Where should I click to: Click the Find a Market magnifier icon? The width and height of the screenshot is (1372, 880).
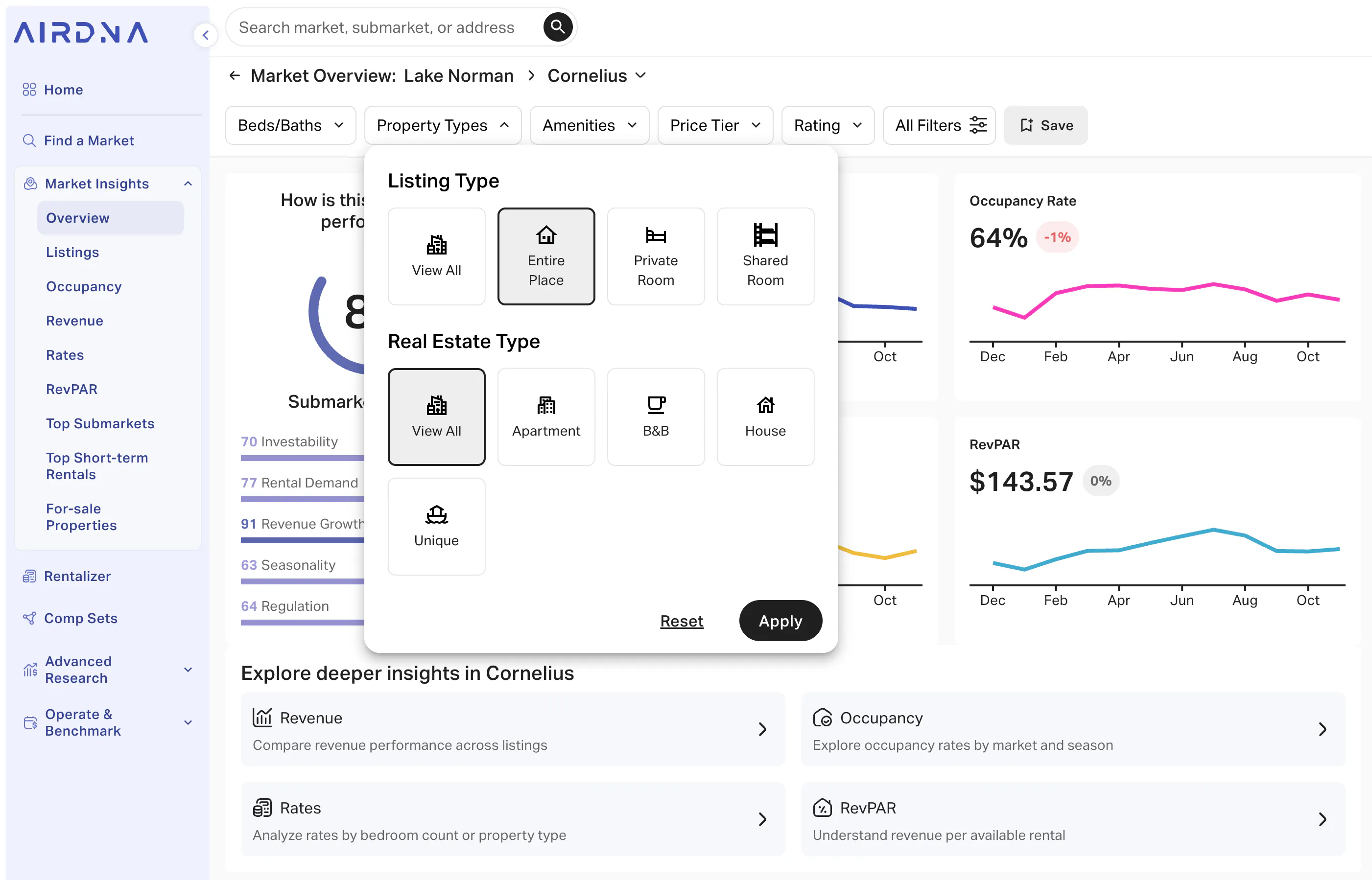[x=29, y=140]
